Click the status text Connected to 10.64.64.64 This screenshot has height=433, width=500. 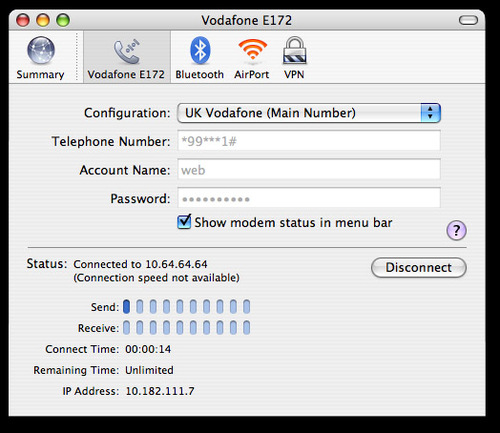pos(140,264)
